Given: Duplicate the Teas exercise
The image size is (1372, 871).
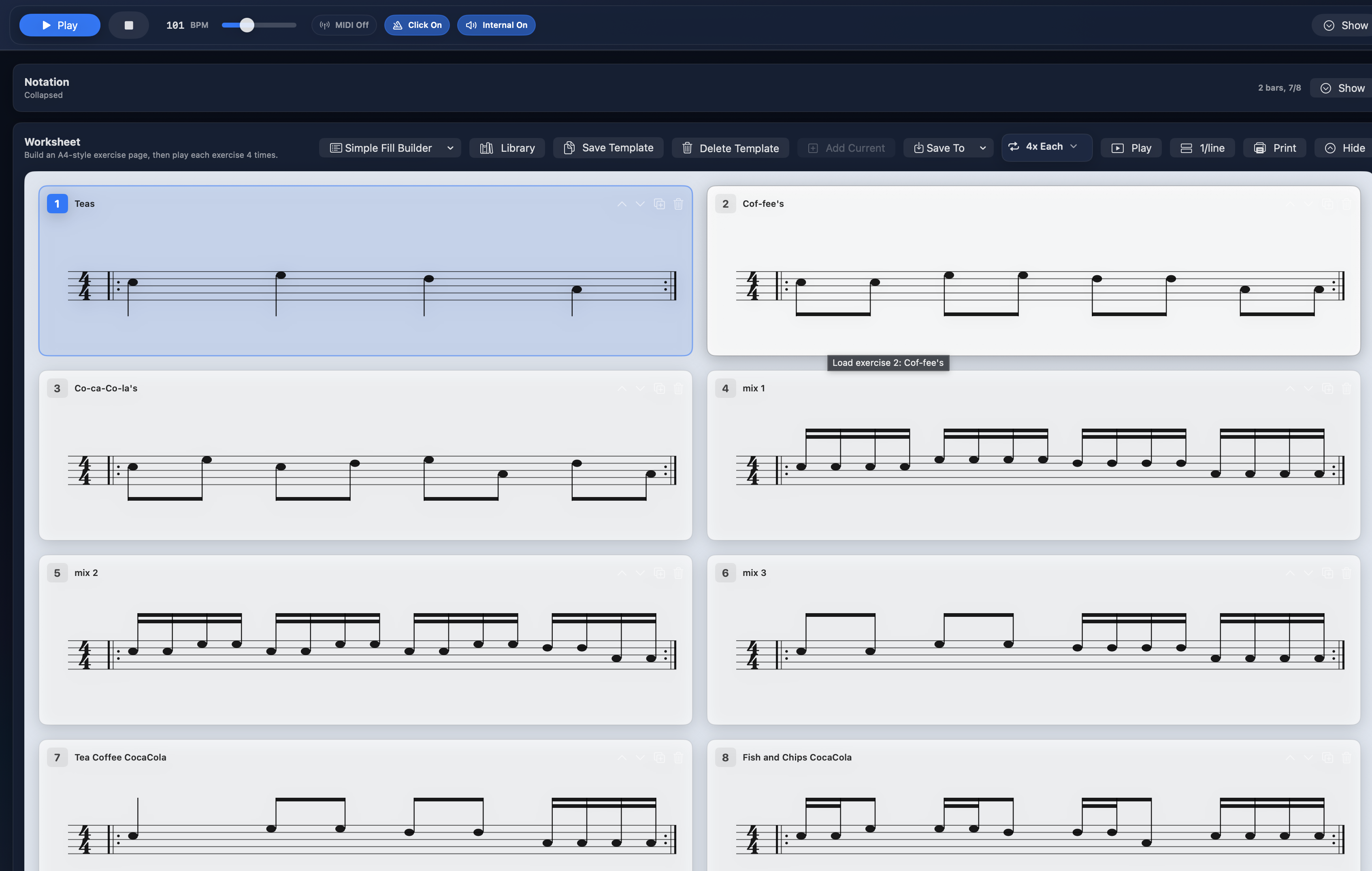Looking at the screenshot, I should pyautogui.click(x=659, y=204).
